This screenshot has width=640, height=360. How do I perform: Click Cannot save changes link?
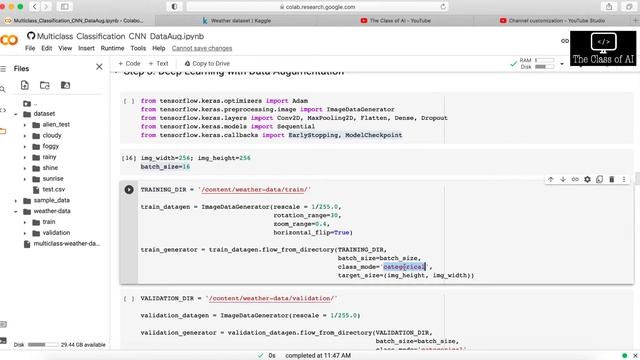click(202, 48)
